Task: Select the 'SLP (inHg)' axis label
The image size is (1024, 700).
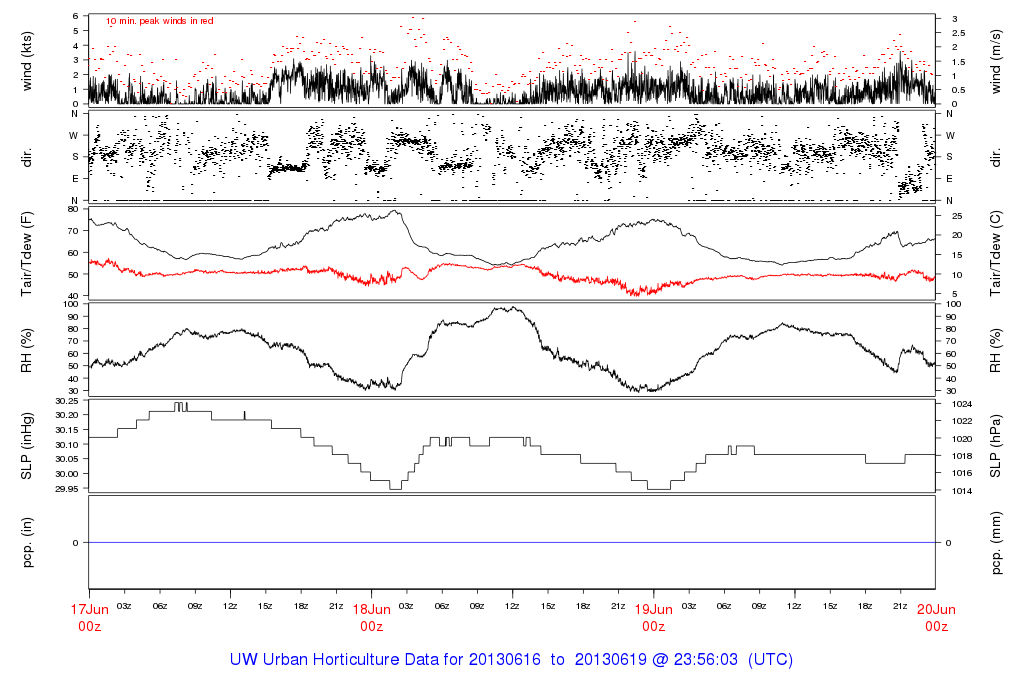Action: 27,446
